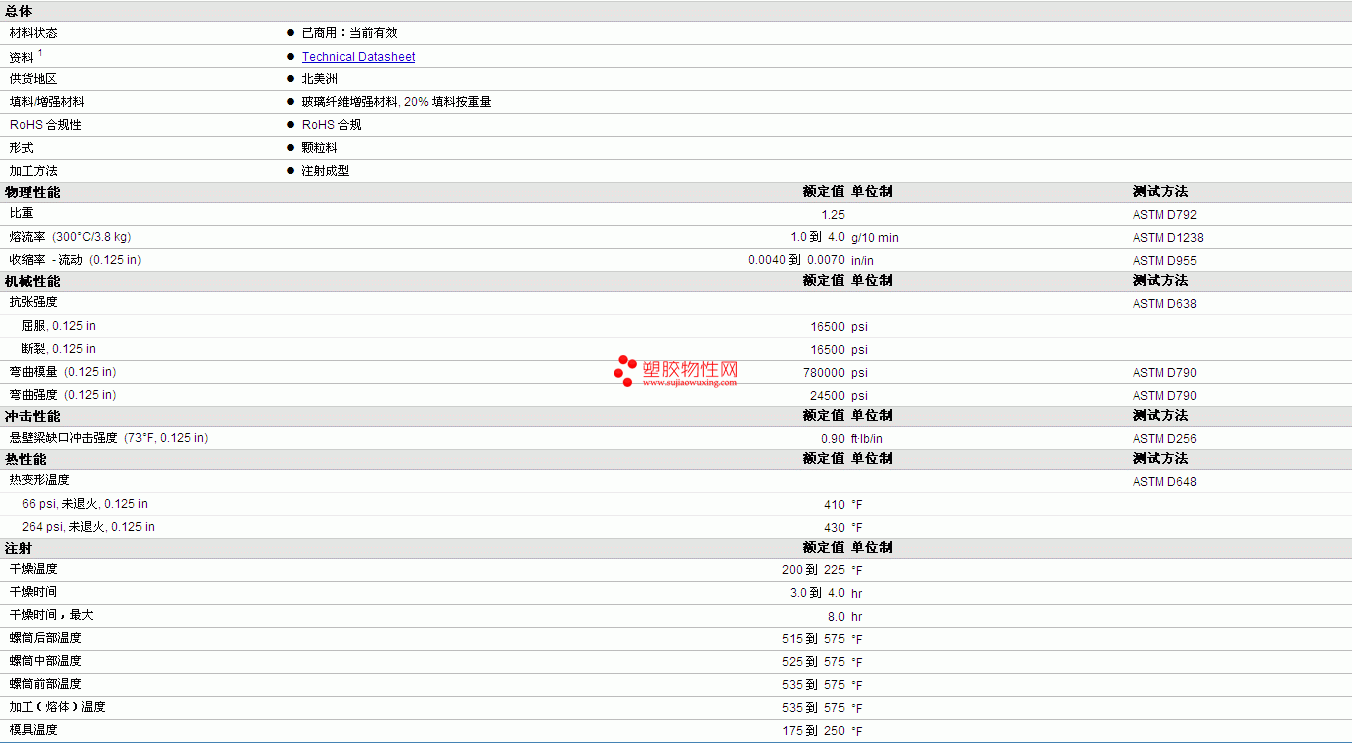
Task: Click ASTM D792 test method
Action: pos(1164,215)
